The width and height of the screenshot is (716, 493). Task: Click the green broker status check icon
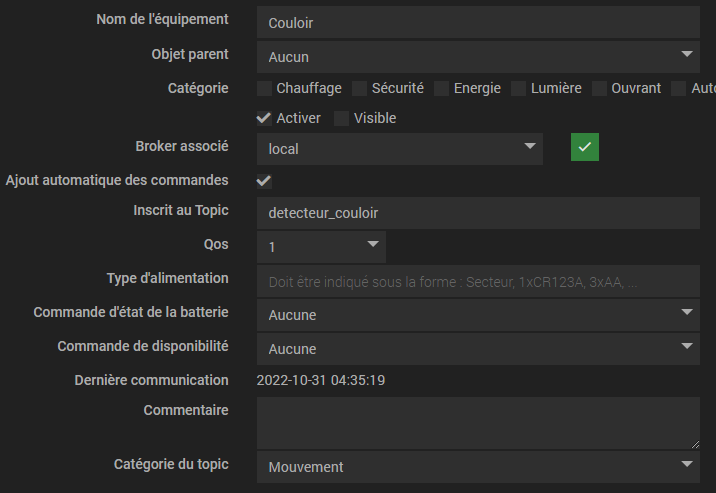tap(585, 148)
